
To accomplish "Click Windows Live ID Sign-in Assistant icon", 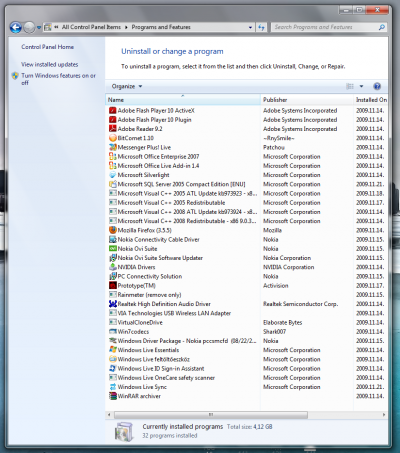I will pyautogui.click(x=113, y=369).
